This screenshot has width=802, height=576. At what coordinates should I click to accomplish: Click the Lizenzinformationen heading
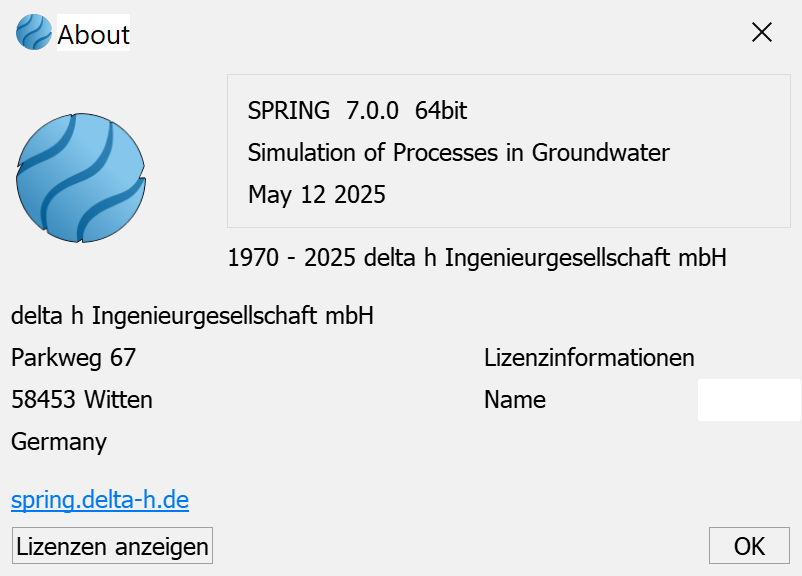[x=589, y=358]
